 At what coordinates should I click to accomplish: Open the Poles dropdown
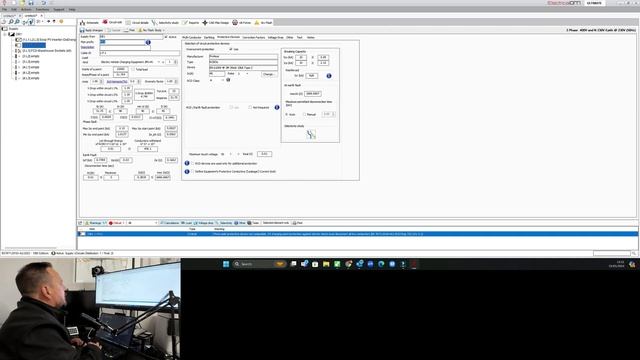pos(247,73)
